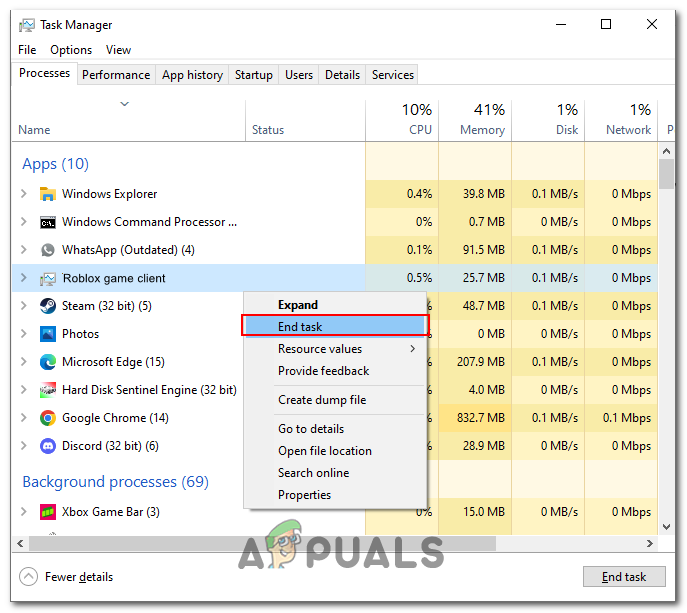This screenshot has height=613, width=687.
Task: Click the Task Manager title bar icon
Action: tap(26, 25)
